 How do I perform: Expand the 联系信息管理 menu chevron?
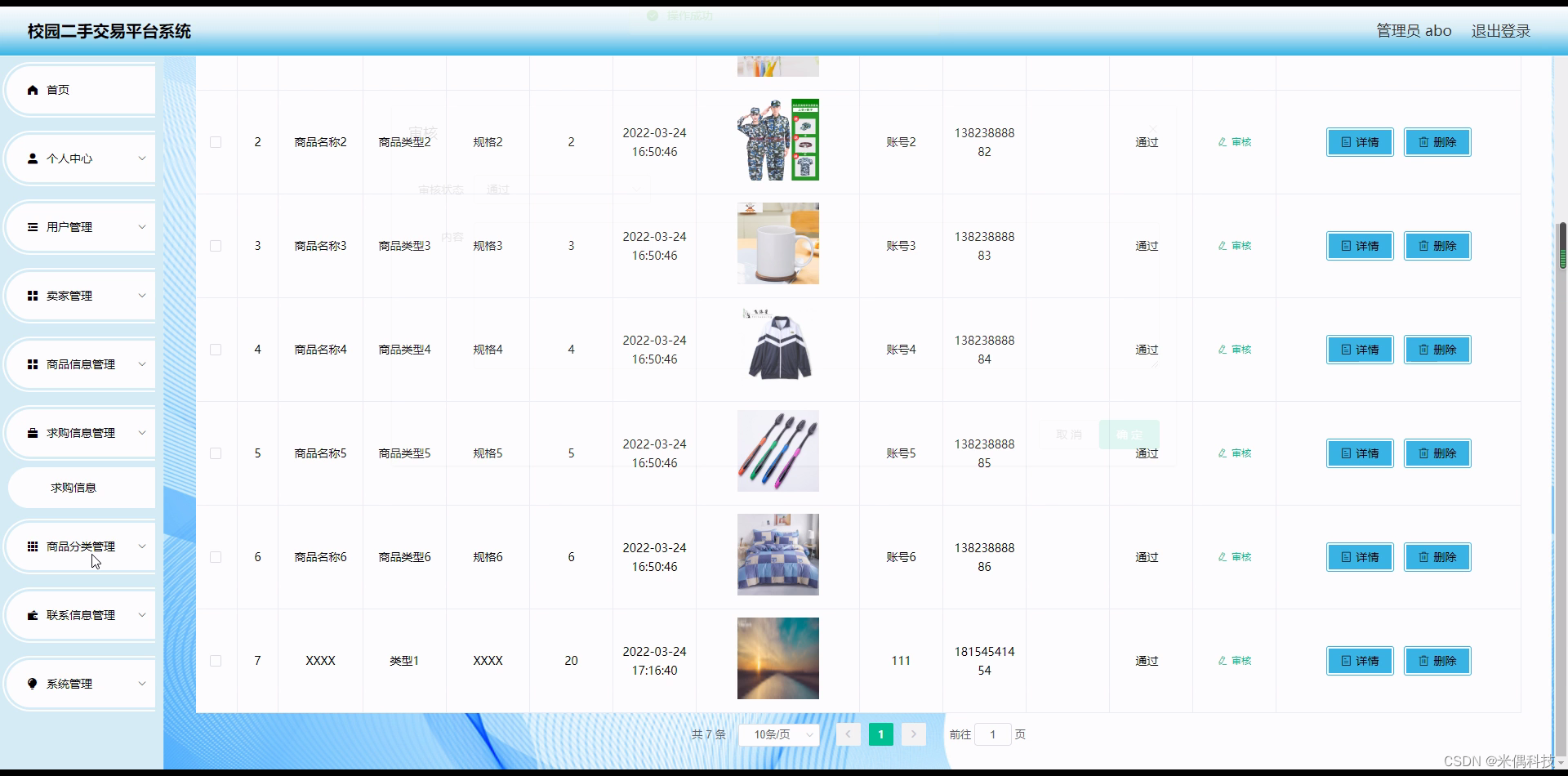[x=142, y=614]
